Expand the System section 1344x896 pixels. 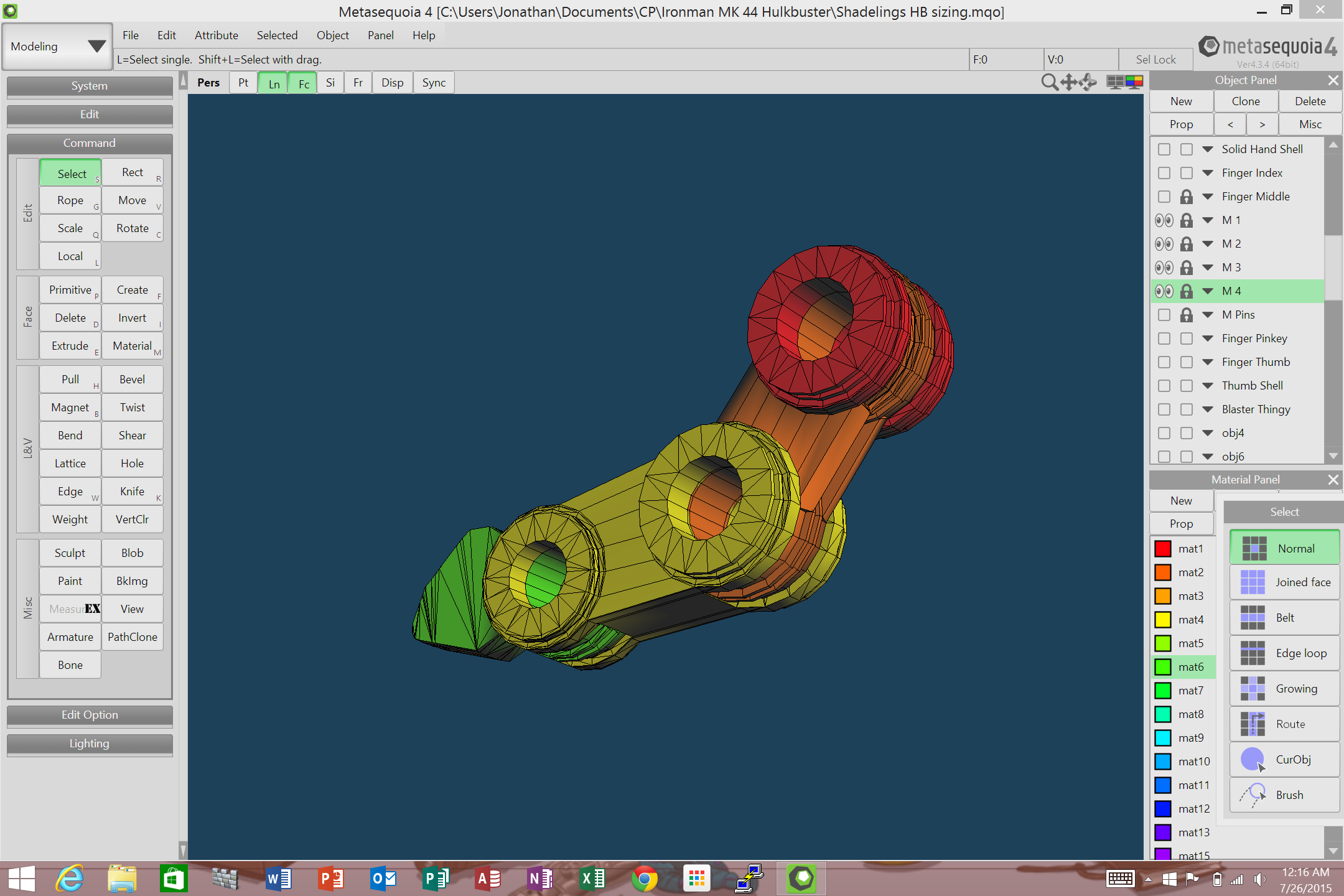[x=90, y=86]
